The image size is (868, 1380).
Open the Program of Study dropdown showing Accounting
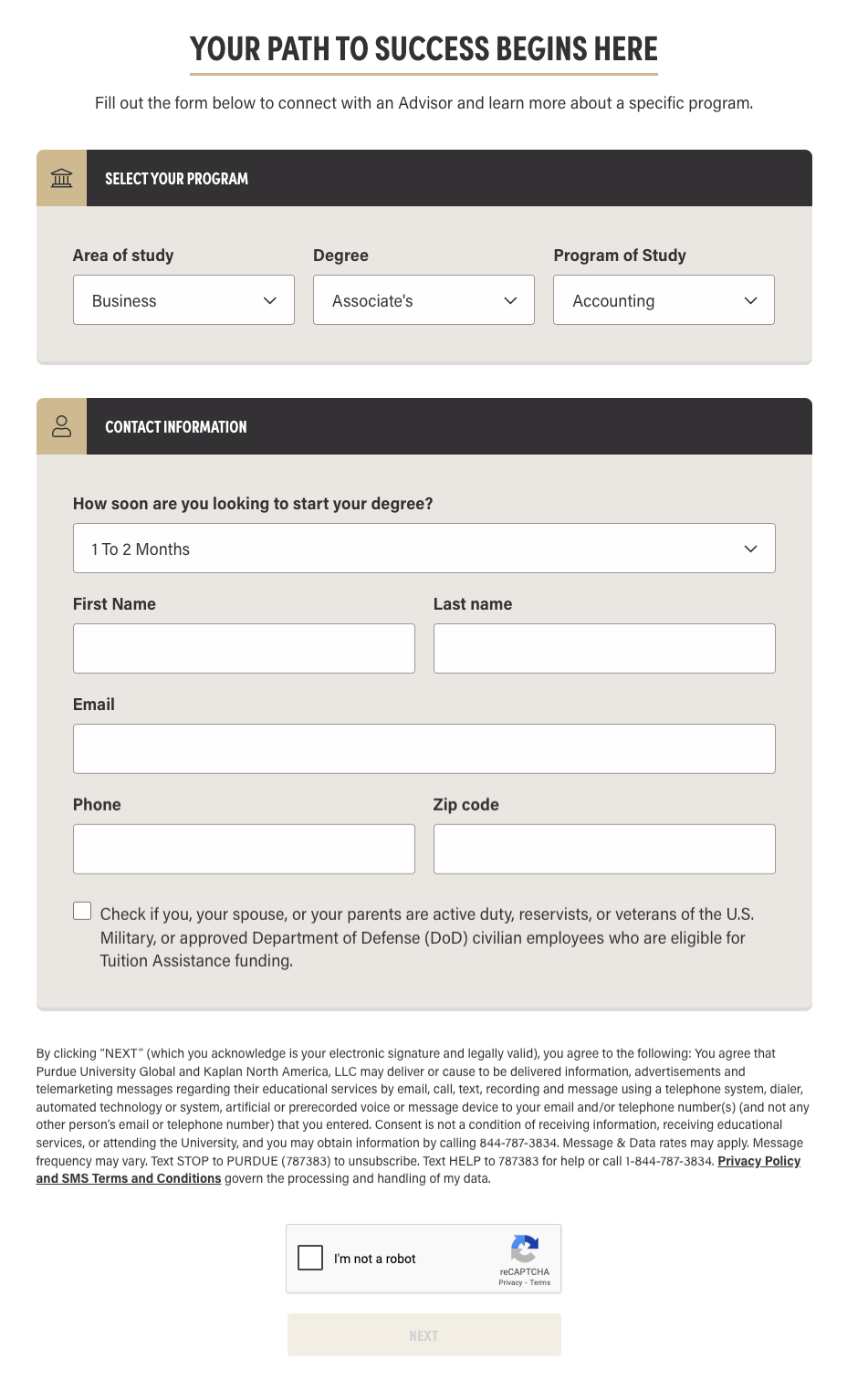tap(663, 300)
